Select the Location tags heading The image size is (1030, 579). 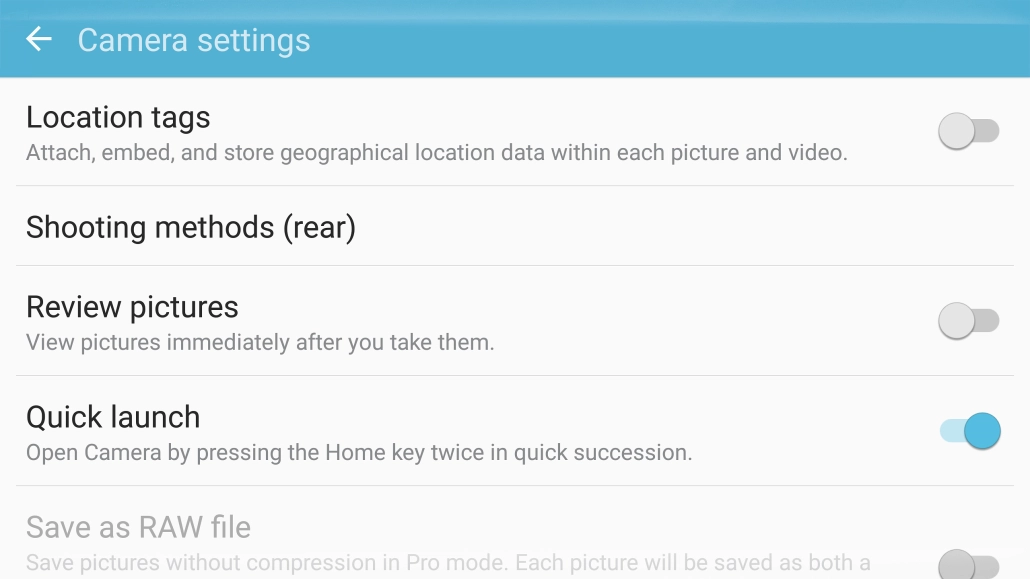point(118,117)
